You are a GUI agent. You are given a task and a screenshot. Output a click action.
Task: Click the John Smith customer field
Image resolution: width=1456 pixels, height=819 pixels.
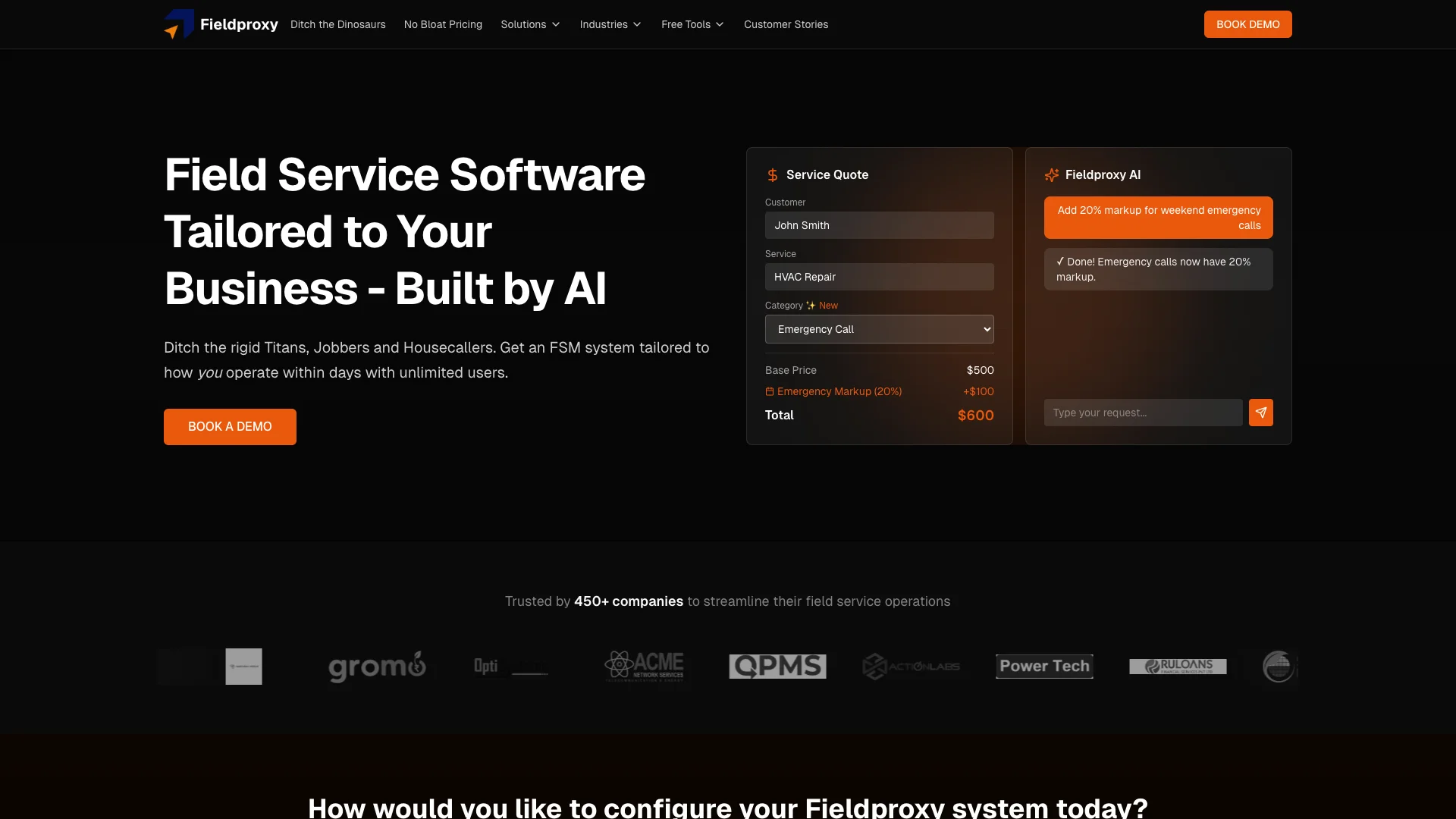point(879,225)
